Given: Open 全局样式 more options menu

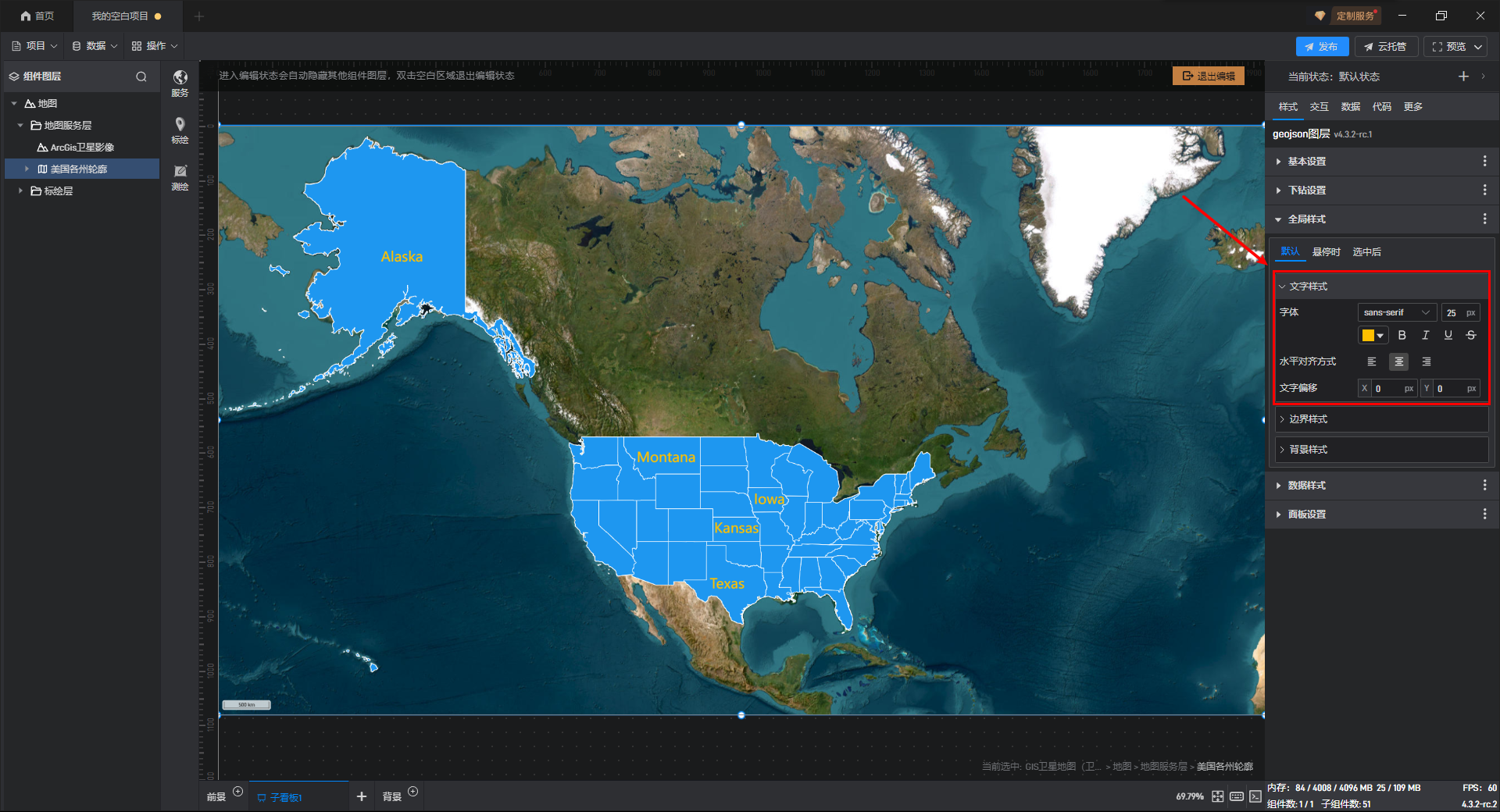Looking at the screenshot, I should (1484, 219).
